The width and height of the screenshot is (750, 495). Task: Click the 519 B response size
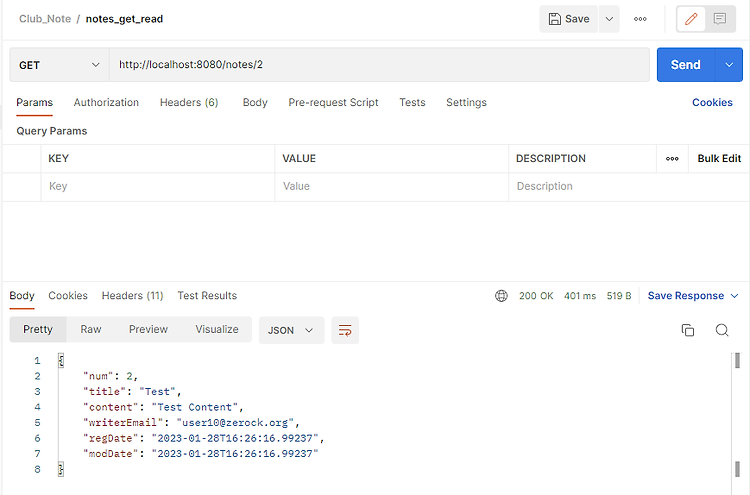(x=619, y=296)
